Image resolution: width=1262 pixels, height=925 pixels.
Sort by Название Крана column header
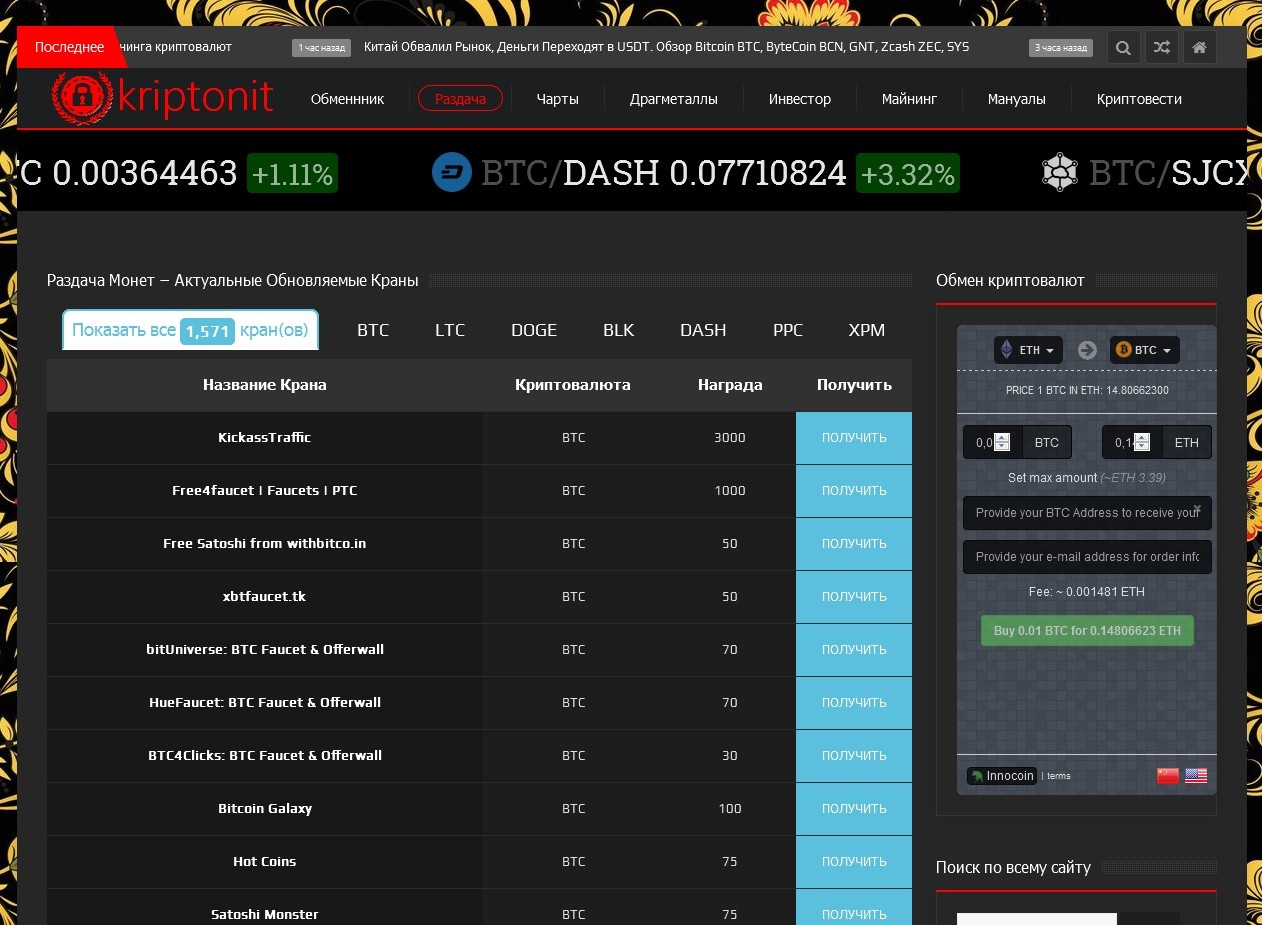(x=265, y=385)
